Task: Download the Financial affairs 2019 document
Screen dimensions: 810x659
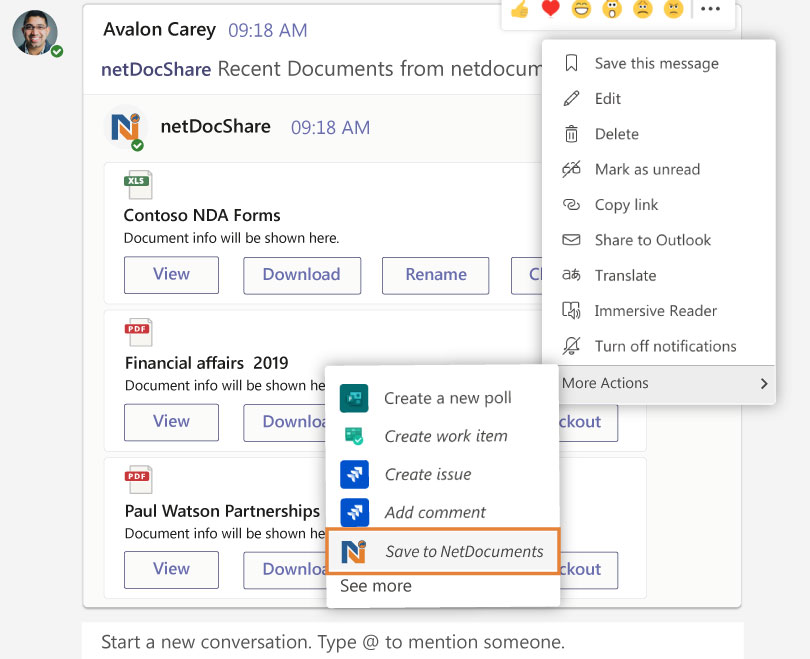Action: pos(285,422)
